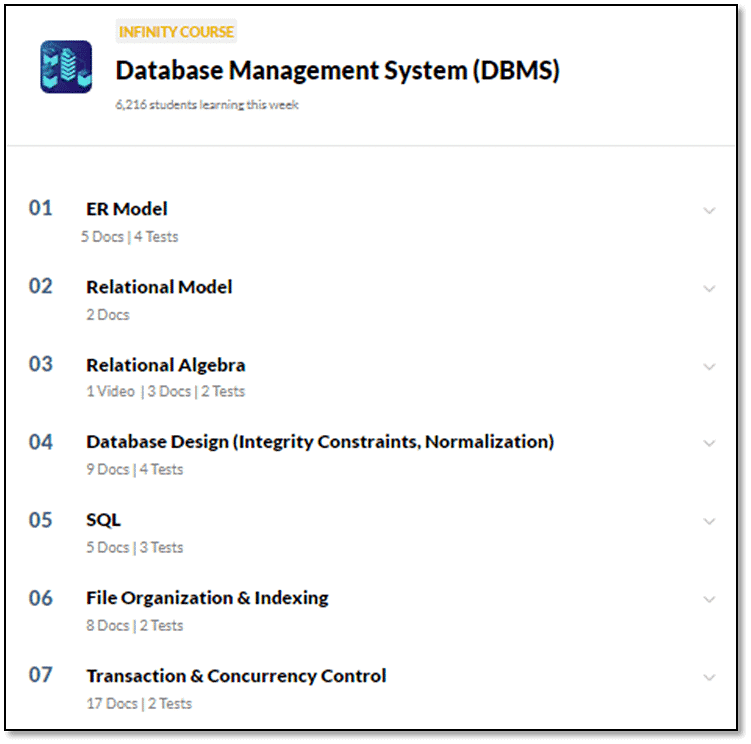The height and width of the screenshot is (744, 751).
Task: Expand the Database Design section chevron
Action: coord(709,443)
